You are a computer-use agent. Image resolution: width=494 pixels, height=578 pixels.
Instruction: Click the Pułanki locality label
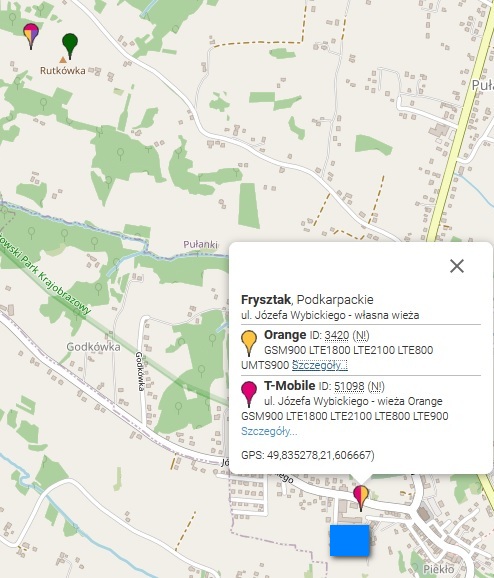201,244
